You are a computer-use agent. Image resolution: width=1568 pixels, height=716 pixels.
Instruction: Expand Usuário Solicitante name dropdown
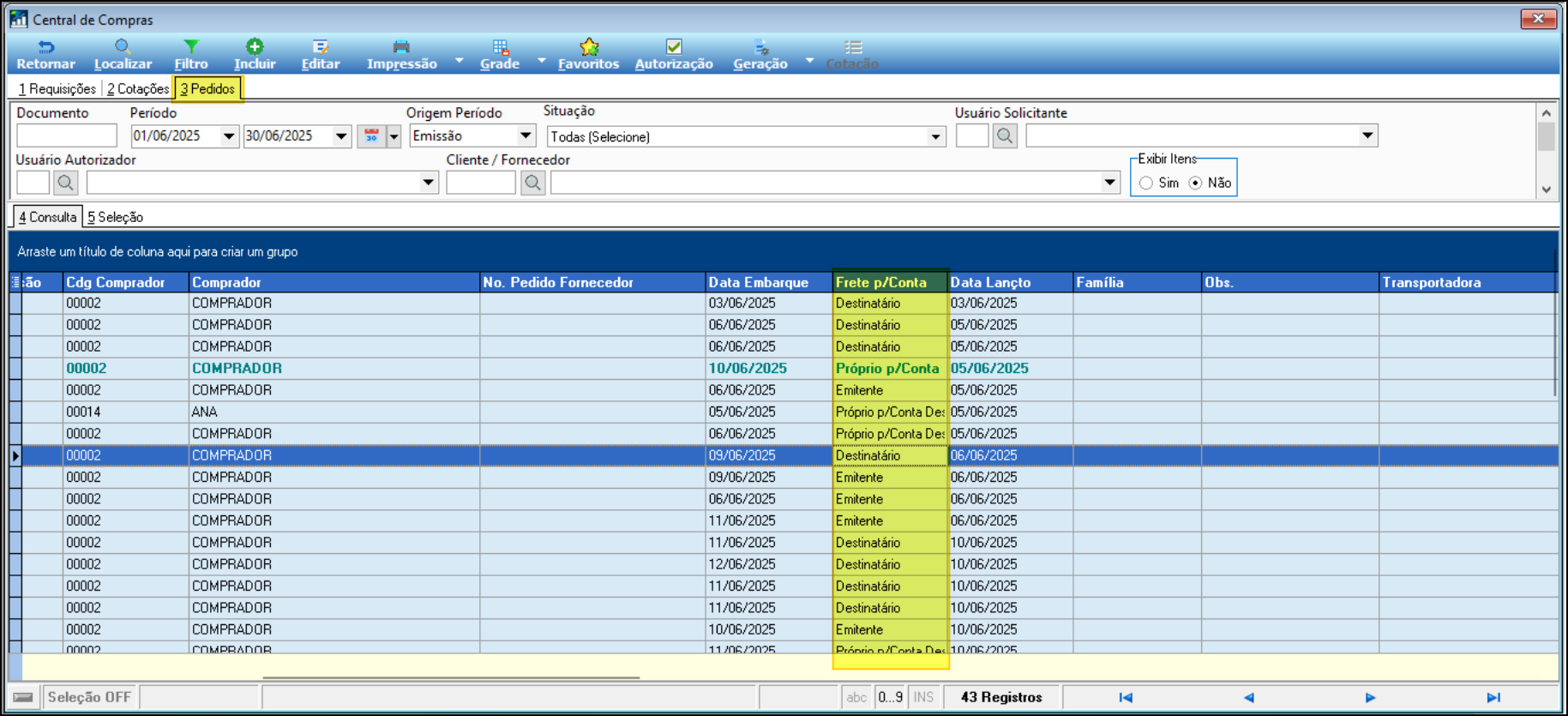(1367, 135)
